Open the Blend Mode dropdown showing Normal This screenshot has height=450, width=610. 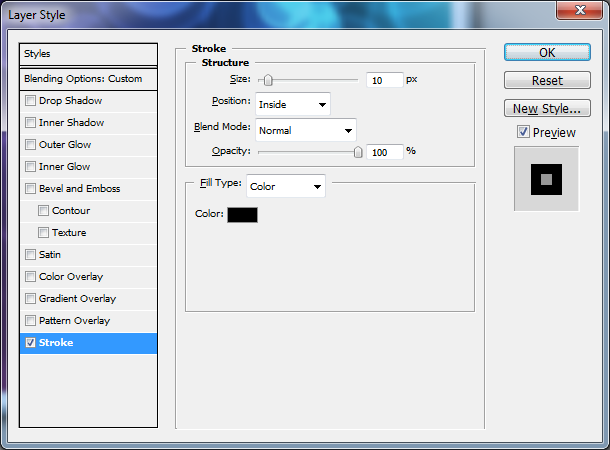pyautogui.click(x=306, y=130)
